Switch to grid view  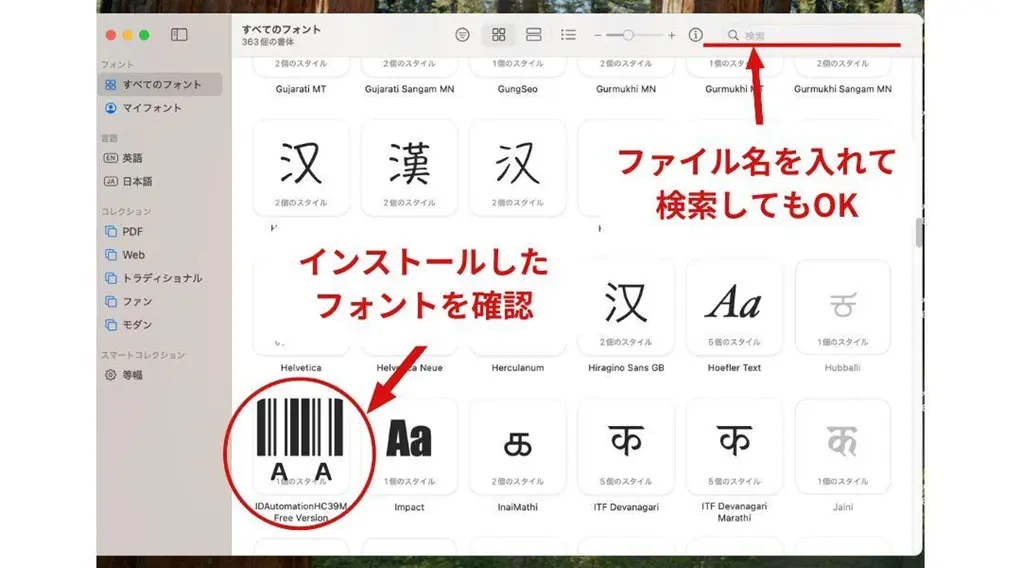[499, 35]
